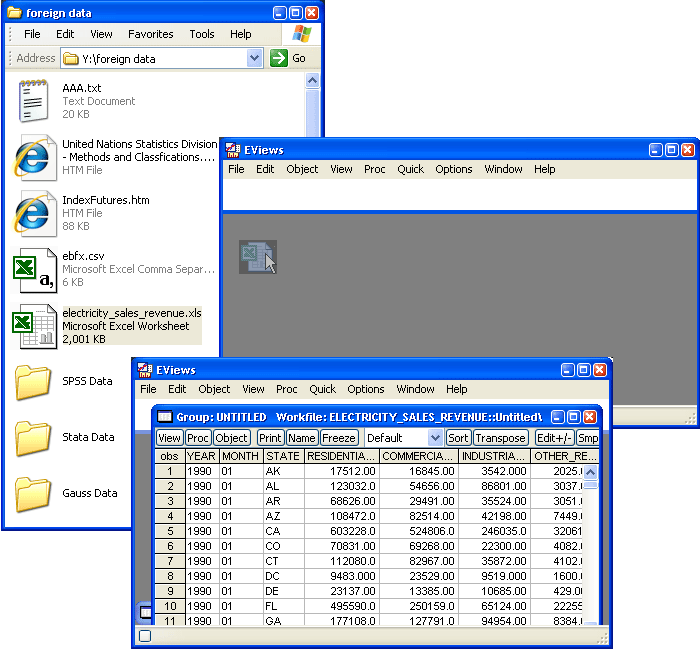Screen dimensions: 700x650
Task: Click the Explorer file list scroll up arrow
Action: tap(312, 81)
